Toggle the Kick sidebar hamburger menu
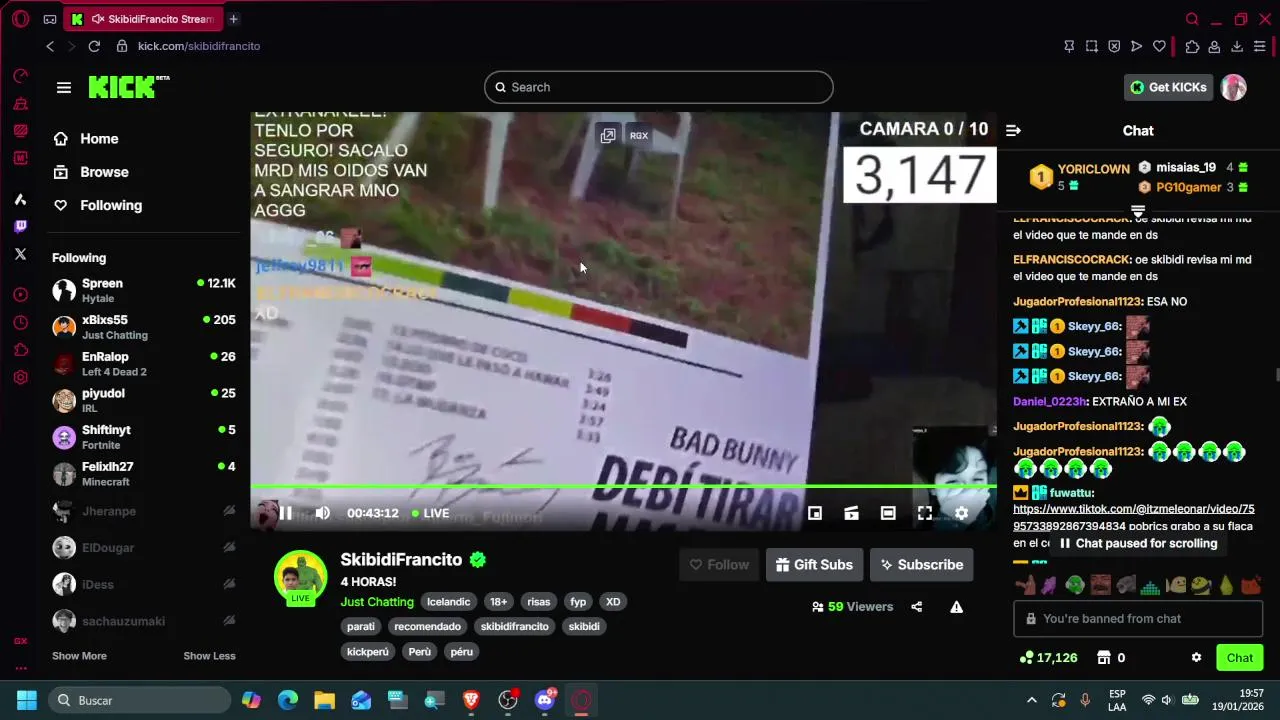The width and height of the screenshot is (1280, 720). (x=64, y=87)
